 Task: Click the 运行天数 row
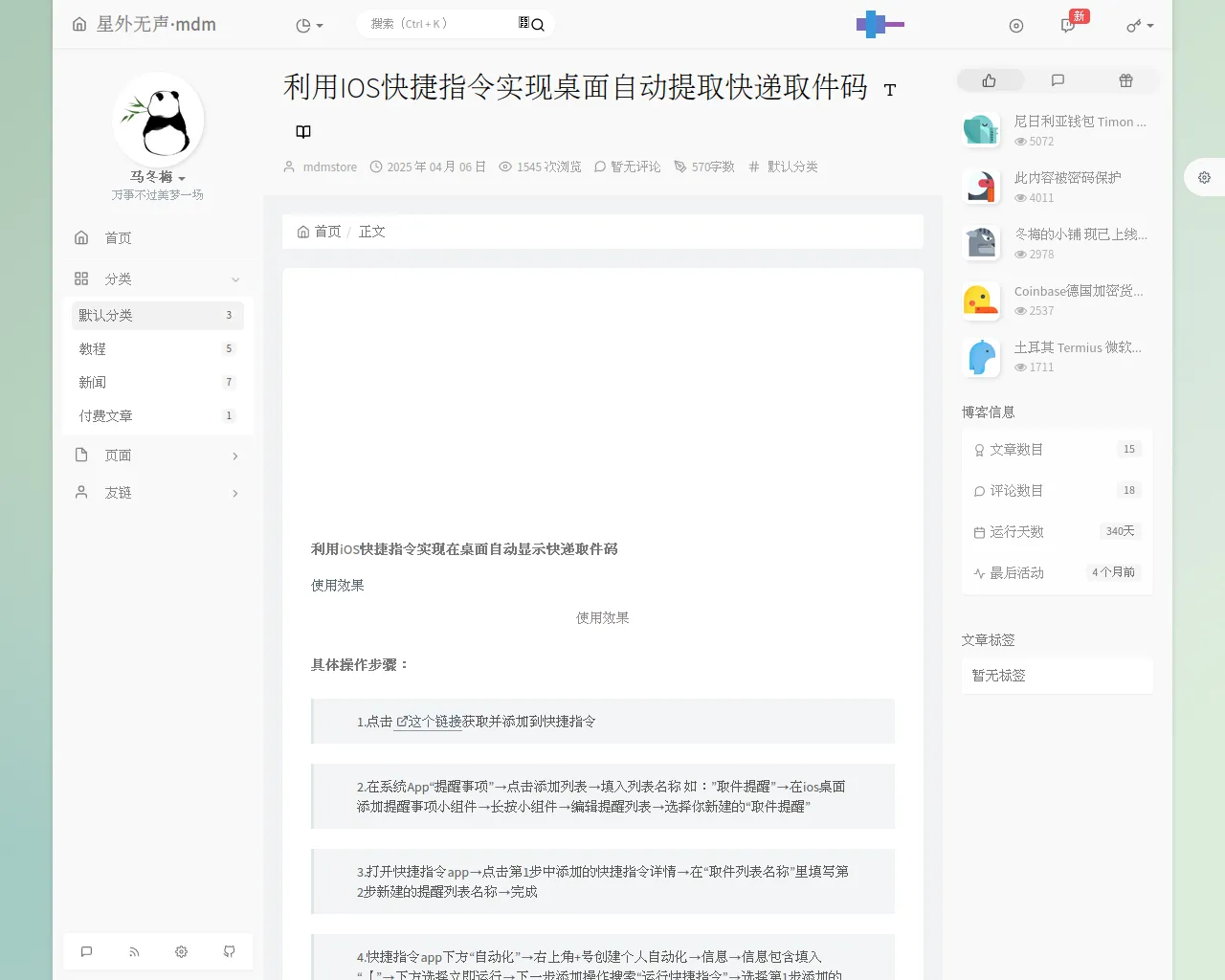(1058, 532)
